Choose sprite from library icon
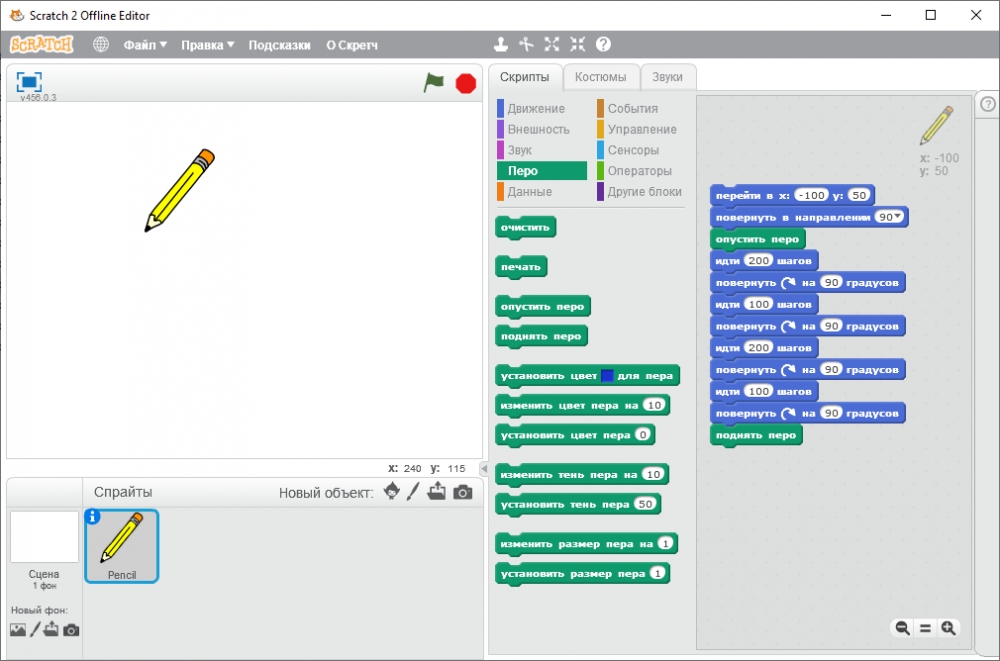The height and width of the screenshot is (661, 1000). tap(392, 491)
